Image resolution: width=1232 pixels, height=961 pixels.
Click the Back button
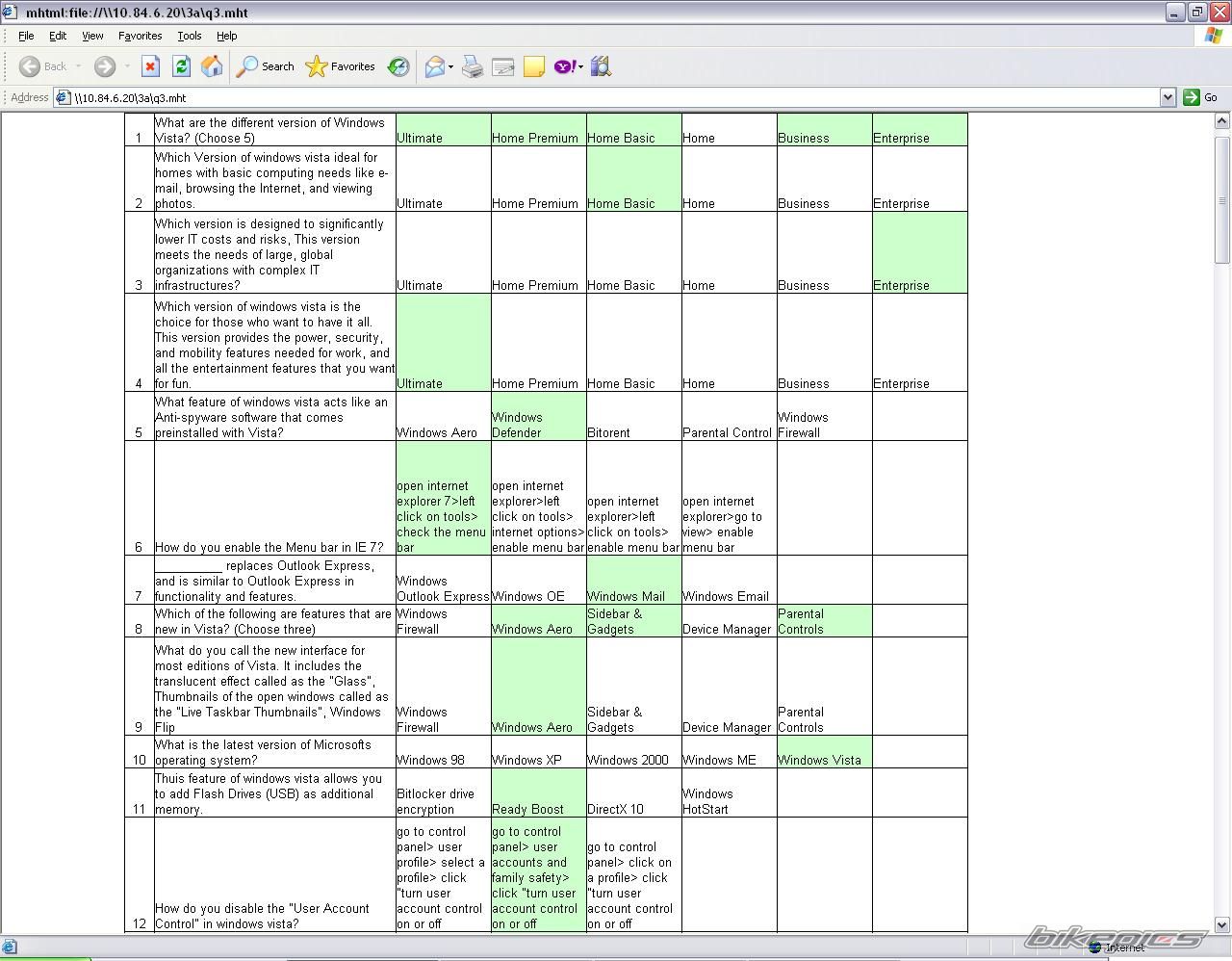43,66
